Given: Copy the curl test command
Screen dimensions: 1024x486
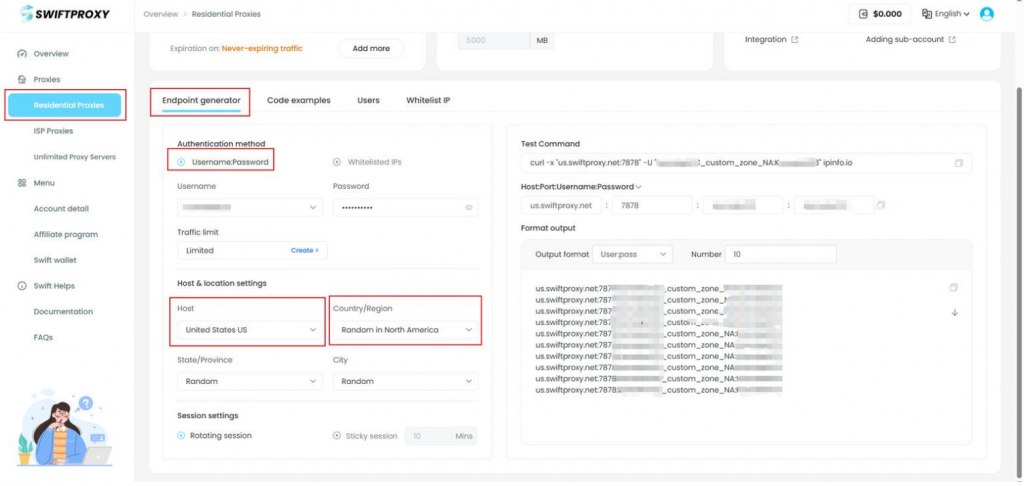Looking at the screenshot, I should coord(958,163).
